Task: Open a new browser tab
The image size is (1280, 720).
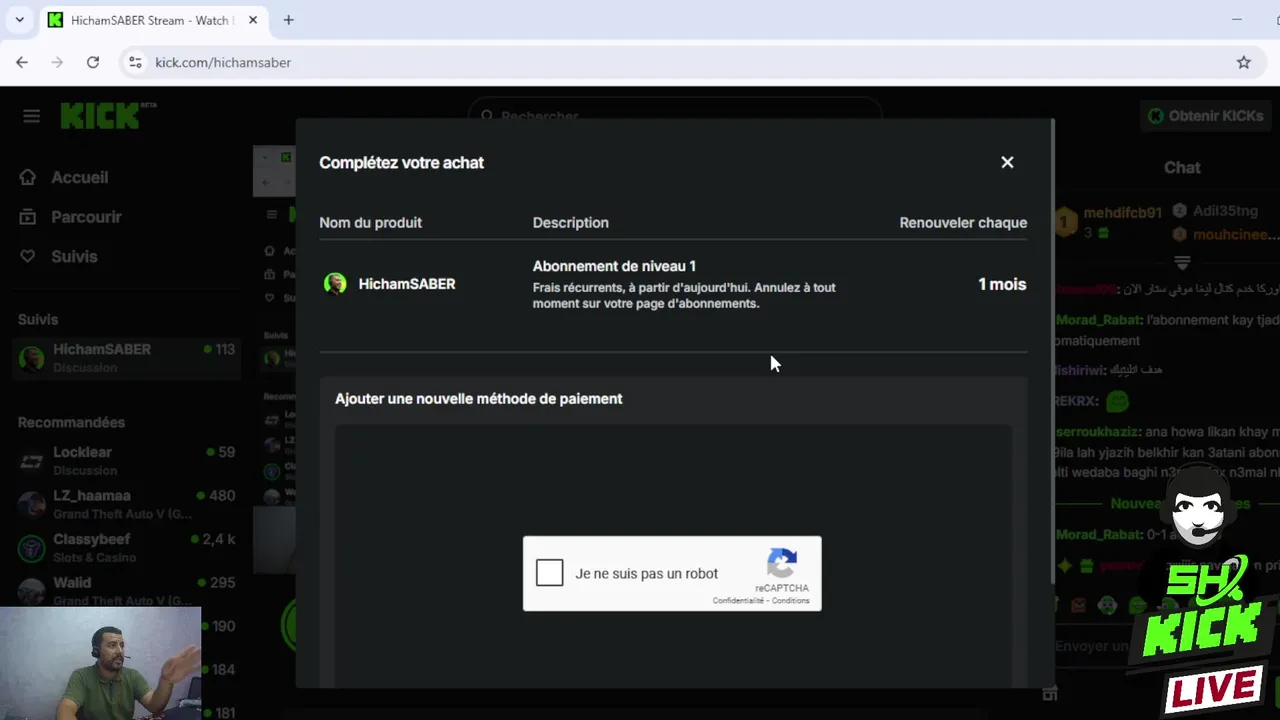Action: 288,20
